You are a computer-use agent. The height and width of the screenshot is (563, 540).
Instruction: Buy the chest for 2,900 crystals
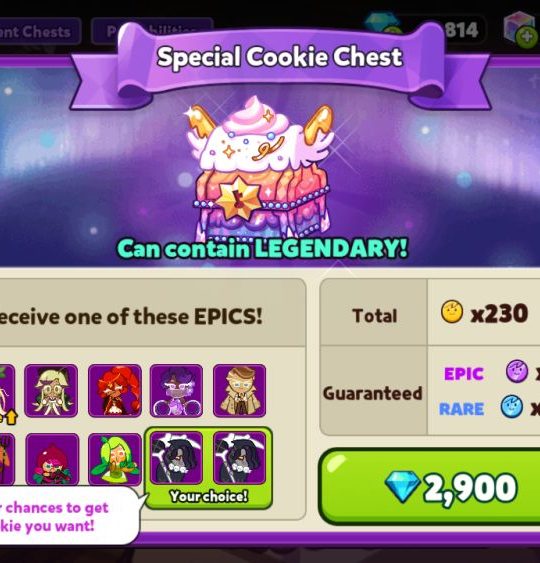pyautogui.click(x=429, y=487)
